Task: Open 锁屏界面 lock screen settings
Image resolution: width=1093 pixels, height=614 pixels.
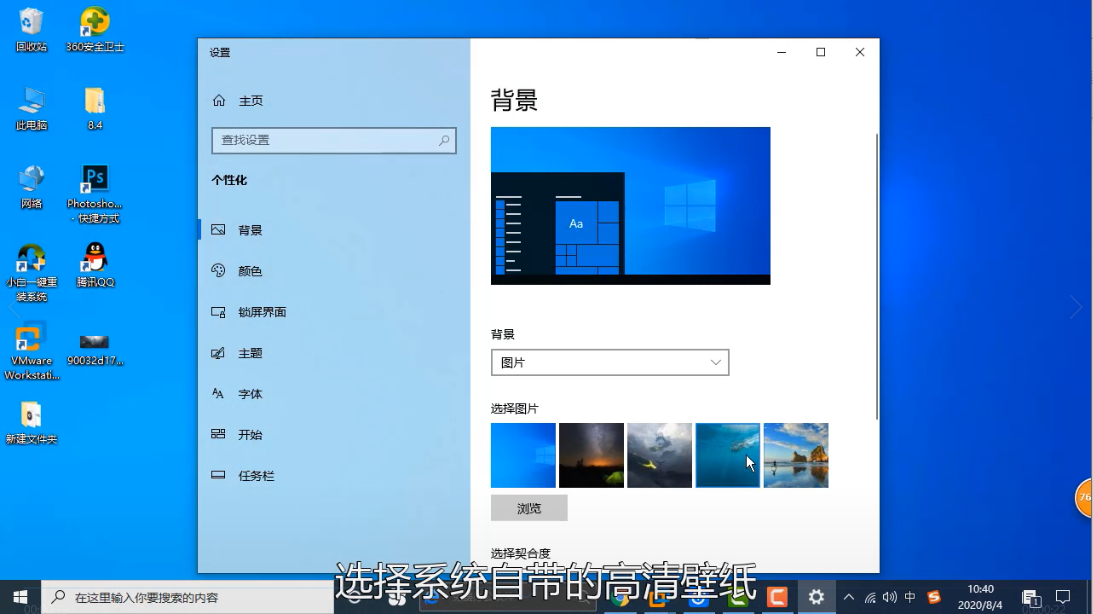Action: [219, 312]
